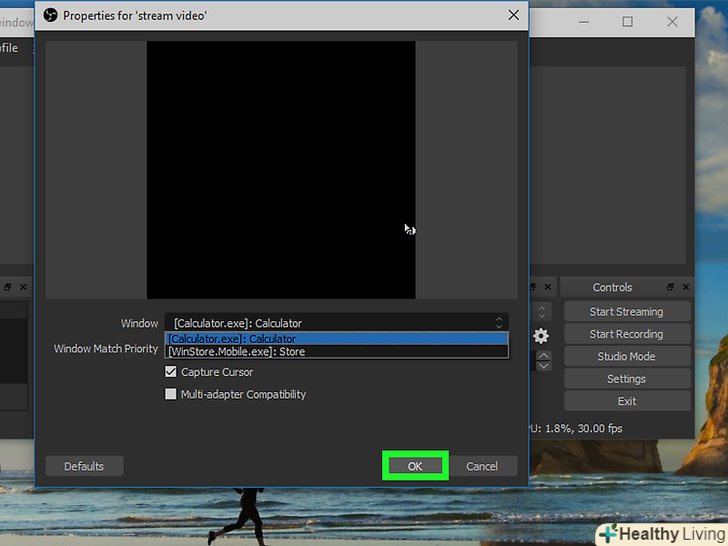Undock the Controls panel
This screenshot has height=546, width=728.
click(670, 287)
